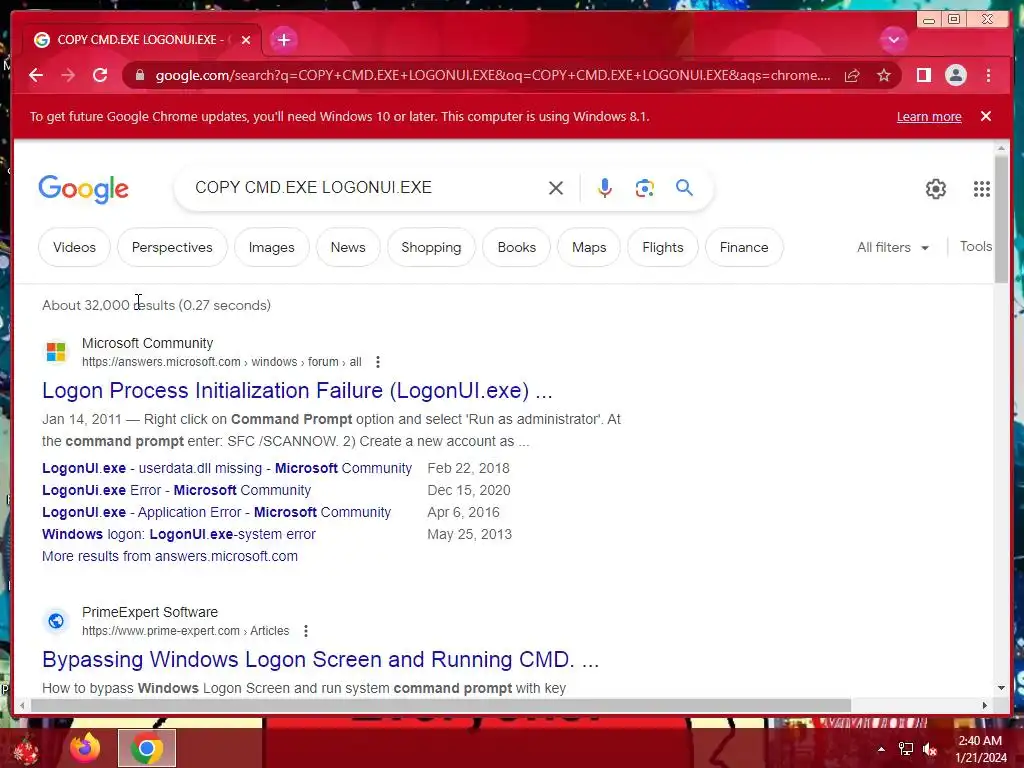This screenshot has width=1024, height=768.
Task: Switch to Books results
Action: [517, 248]
